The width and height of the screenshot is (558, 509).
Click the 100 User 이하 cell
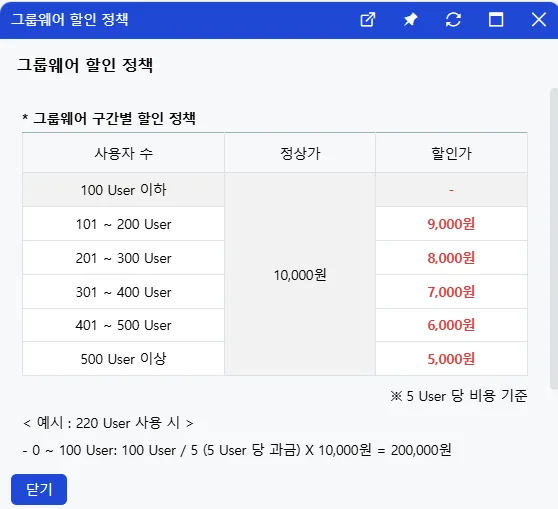pyautogui.click(x=123, y=190)
